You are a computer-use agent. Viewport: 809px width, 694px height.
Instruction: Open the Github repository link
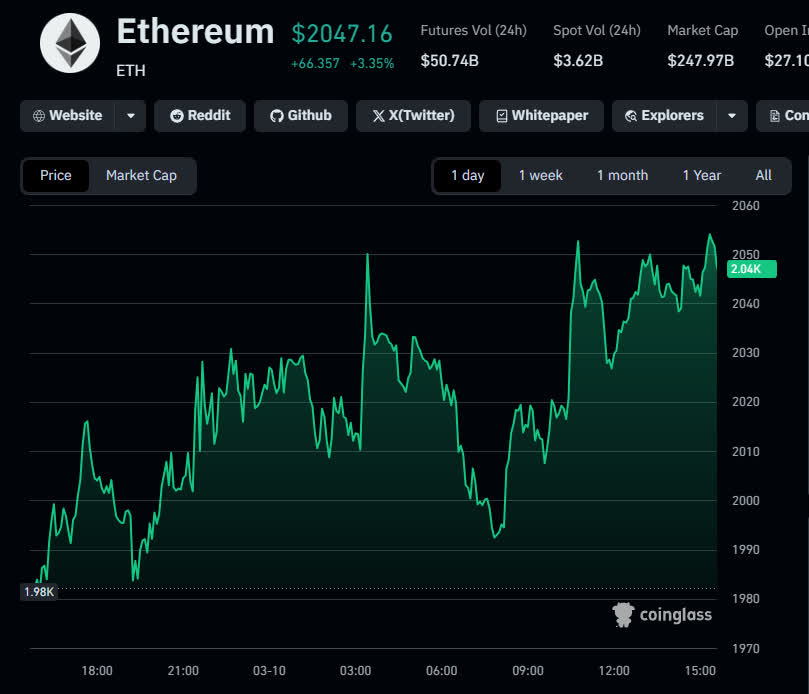(300, 116)
